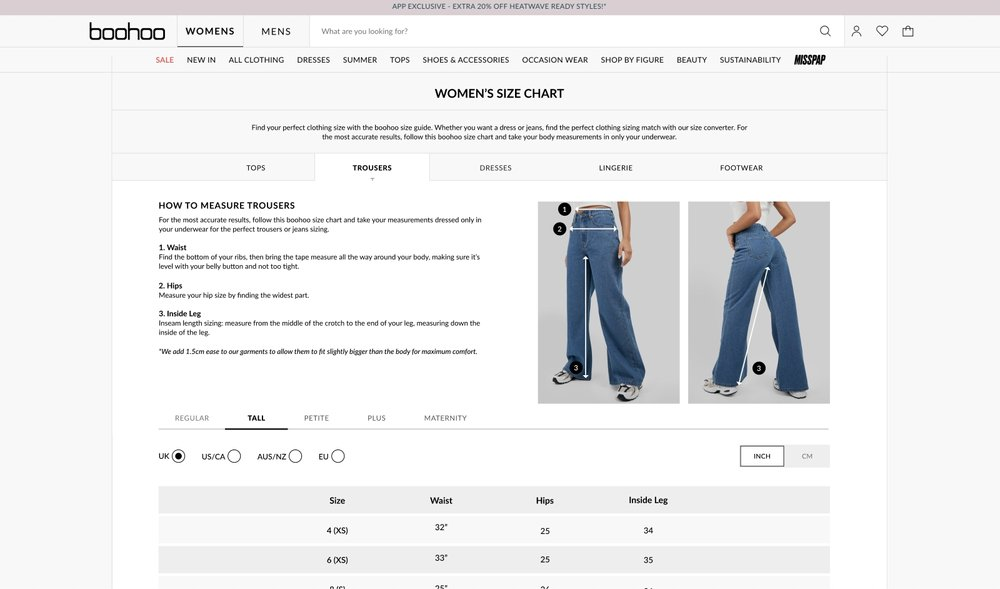Open the Lingerie size chart tab
This screenshot has height=589, width=1000.
[616, 168]
